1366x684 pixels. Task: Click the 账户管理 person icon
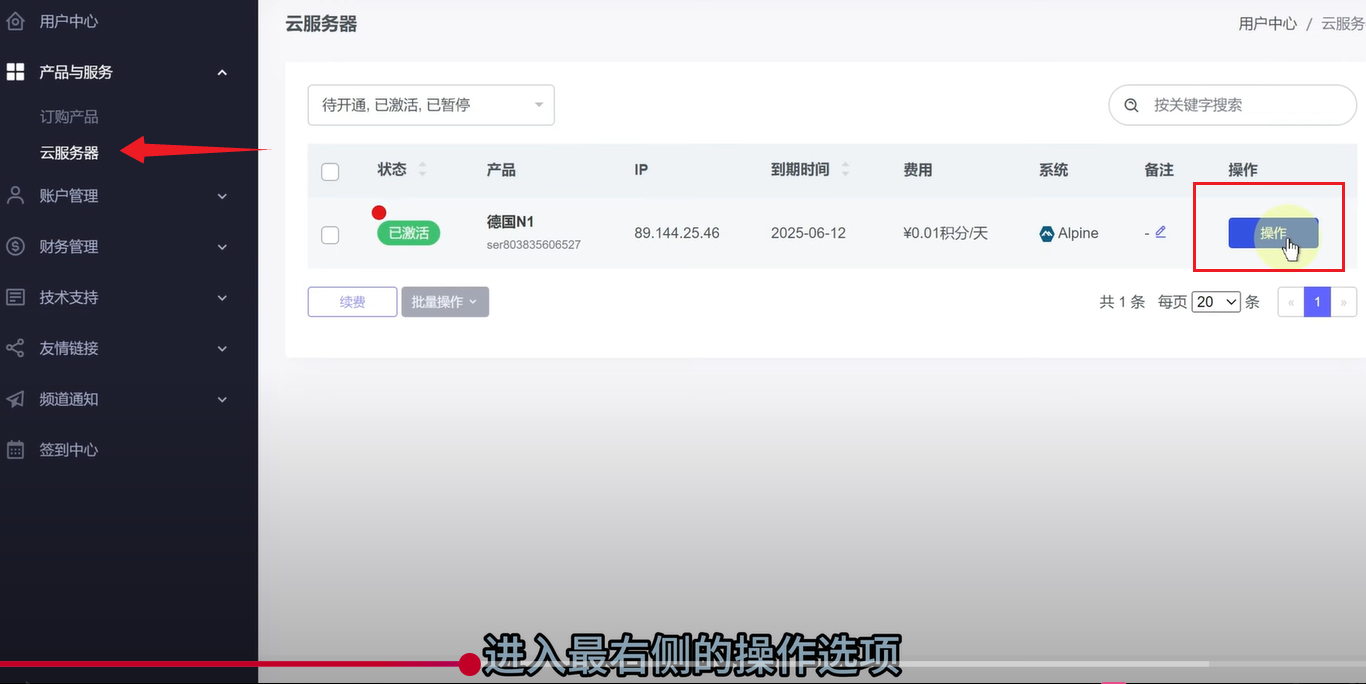[15, 196]
